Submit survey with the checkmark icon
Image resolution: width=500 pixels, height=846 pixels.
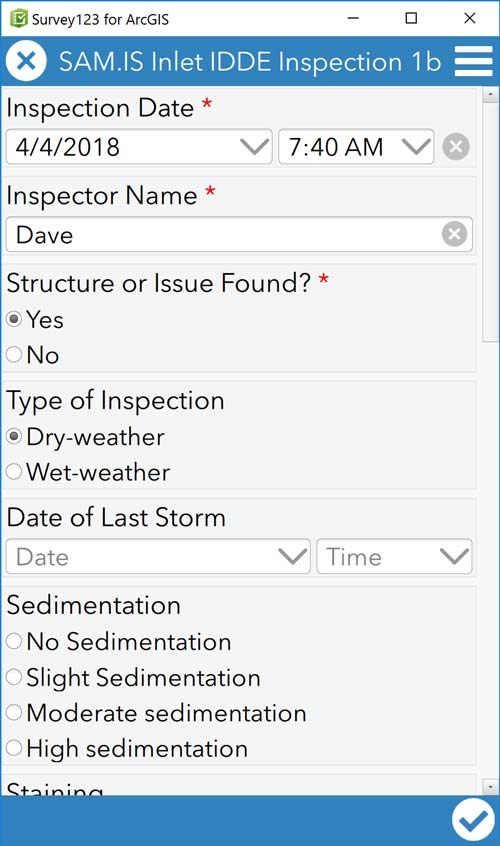473,820
